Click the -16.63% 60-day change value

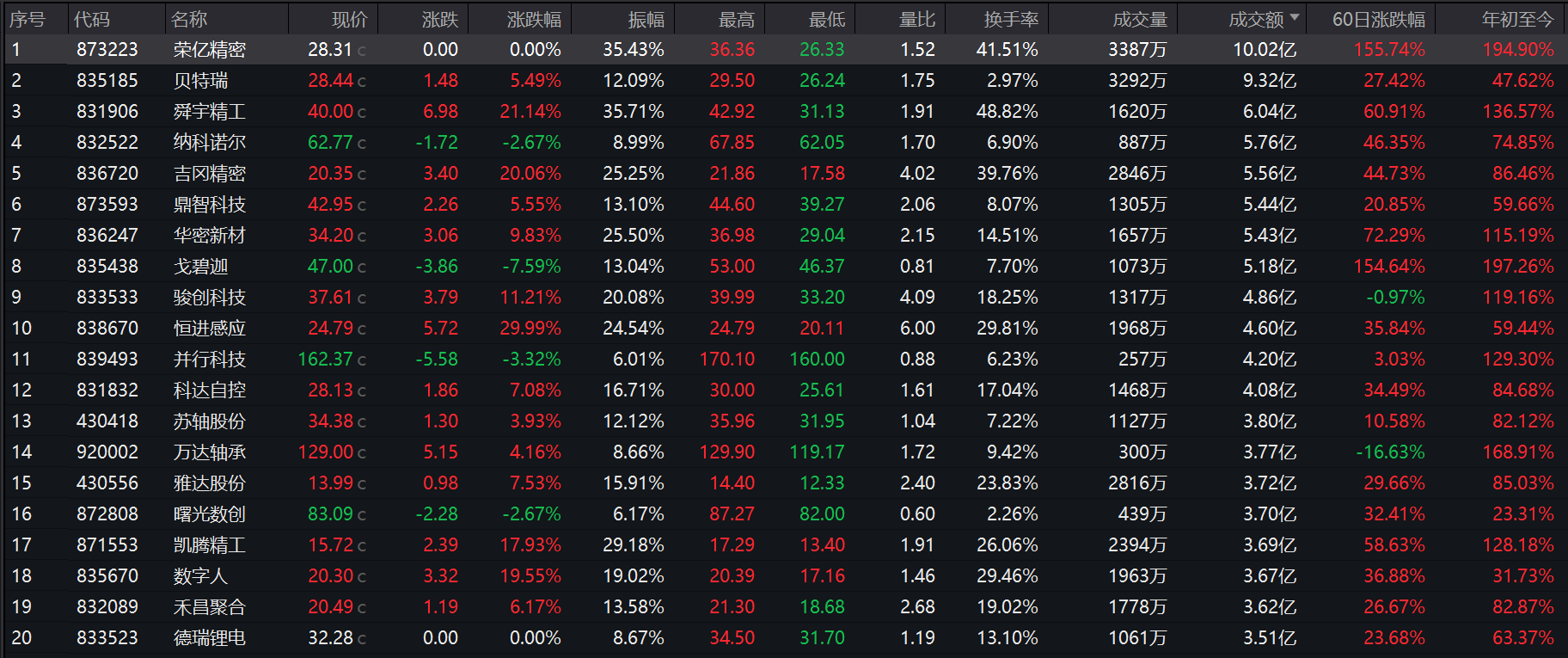(1391, 452)
